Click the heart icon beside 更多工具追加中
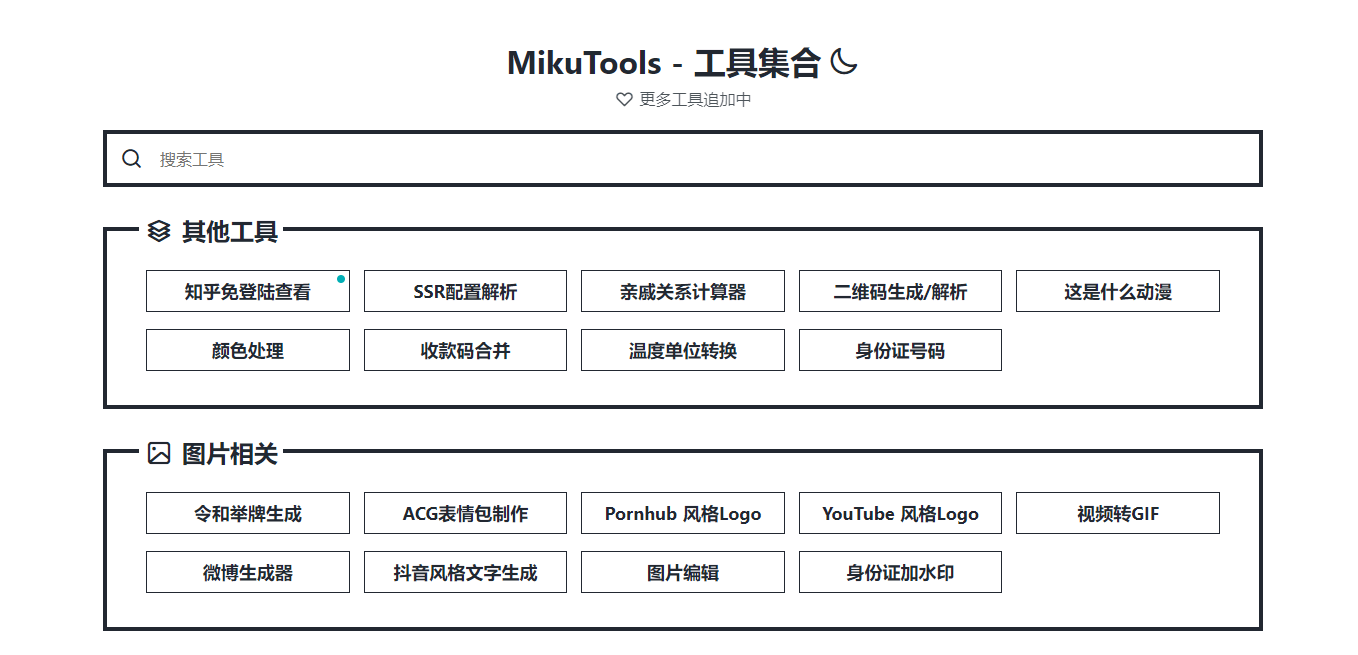The height and width of the screenshot is (655, 1358). 624,99
